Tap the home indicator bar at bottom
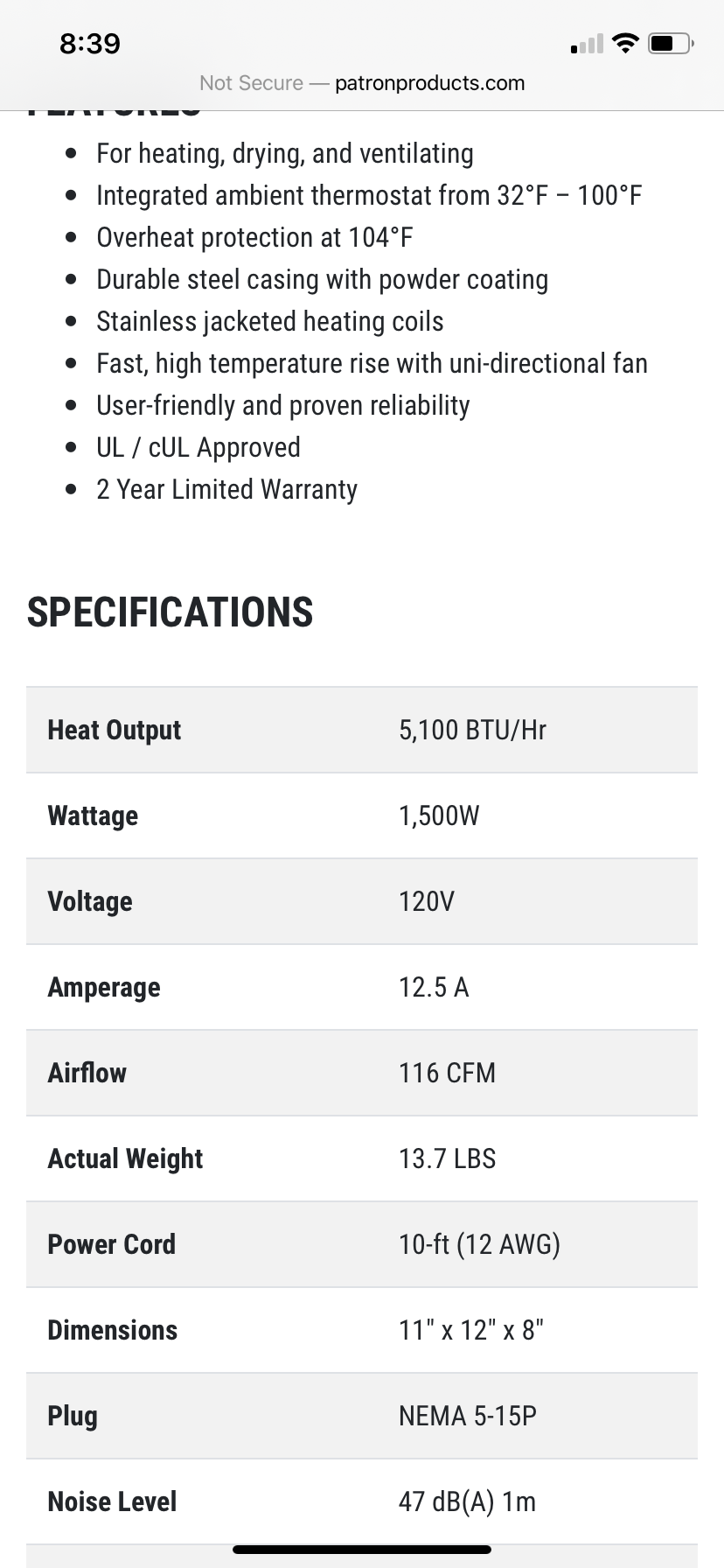This screenshot has width=724, height=1568. [x=362, y=1550]
